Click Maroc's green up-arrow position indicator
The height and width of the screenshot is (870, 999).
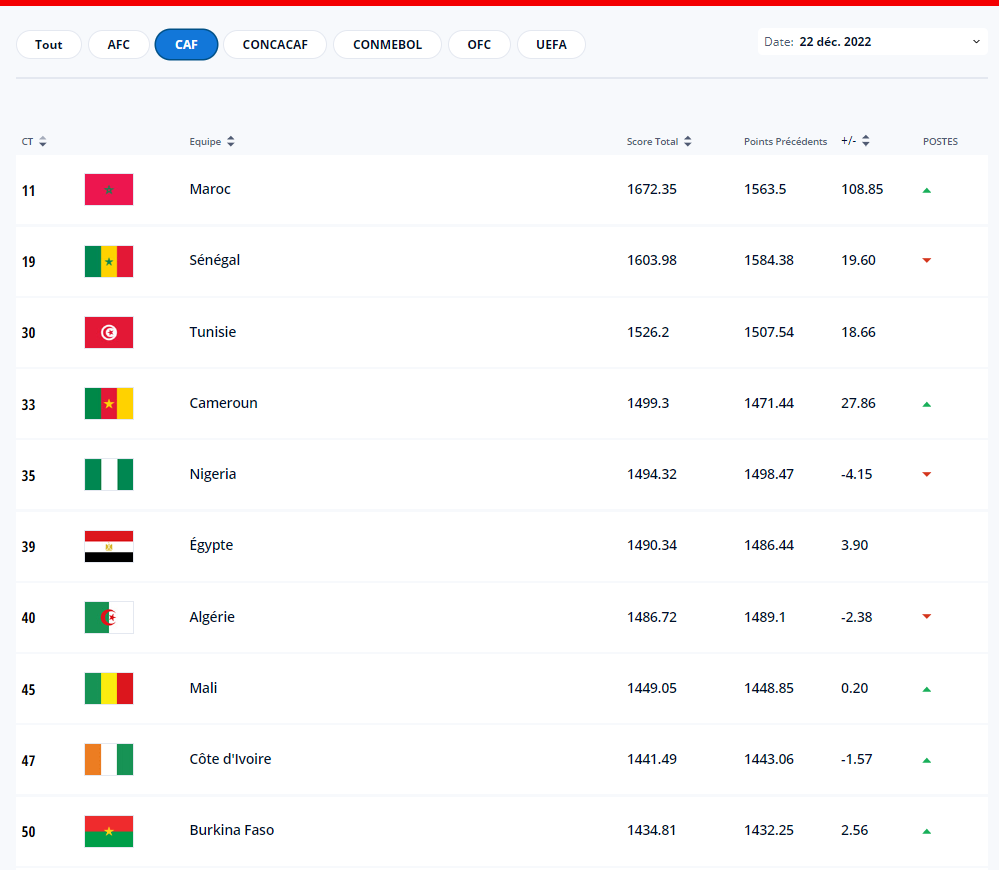927,190
